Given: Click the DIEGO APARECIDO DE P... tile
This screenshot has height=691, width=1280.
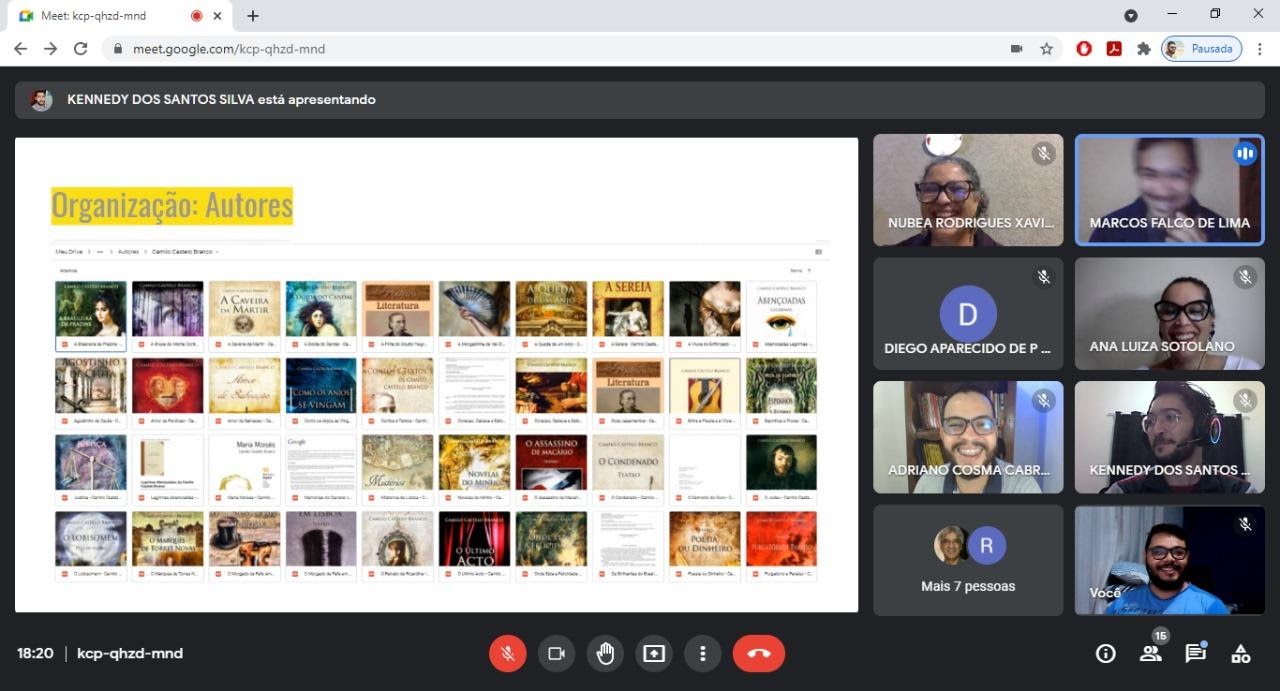Looking at the screenshot, I should pyautogui.click(x=968, y=314).
